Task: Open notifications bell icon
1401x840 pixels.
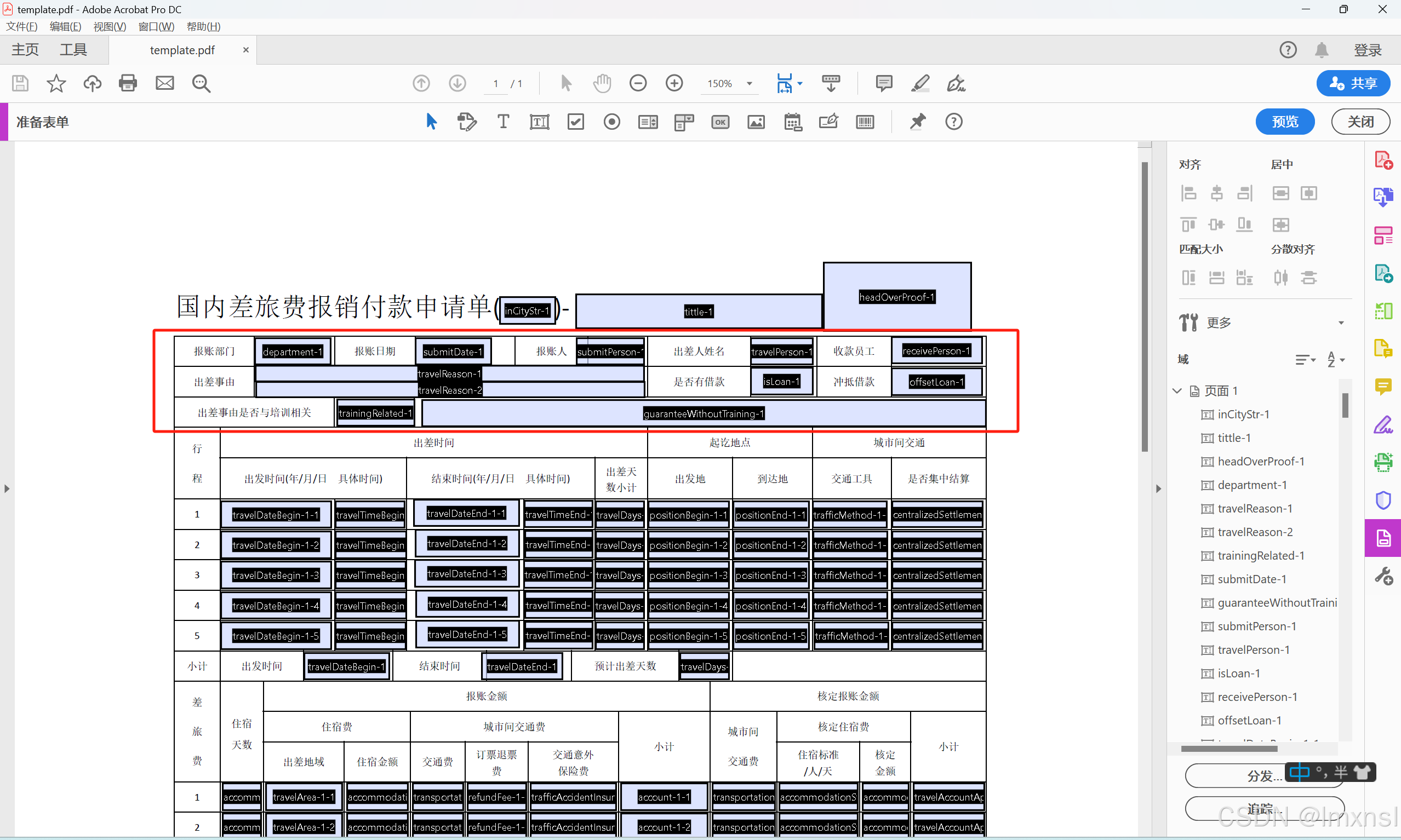Action: pyautogui.click(x=1321, y=50)
